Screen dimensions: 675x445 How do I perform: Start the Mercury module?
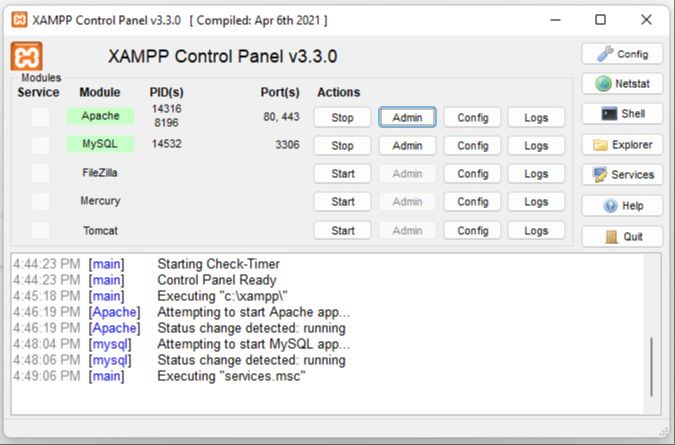342,201
